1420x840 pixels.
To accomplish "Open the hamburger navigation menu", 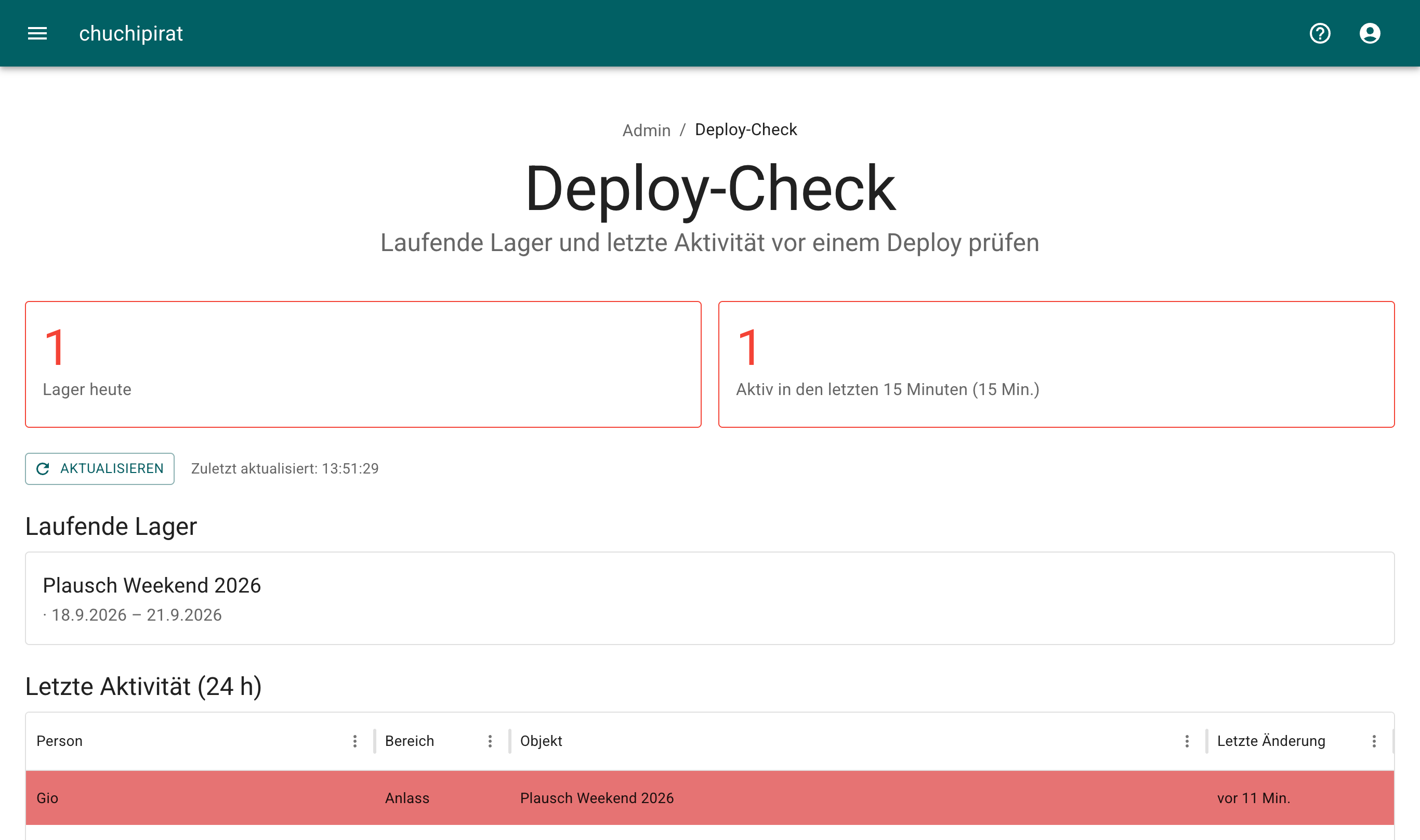I will (x=37, y=33).
